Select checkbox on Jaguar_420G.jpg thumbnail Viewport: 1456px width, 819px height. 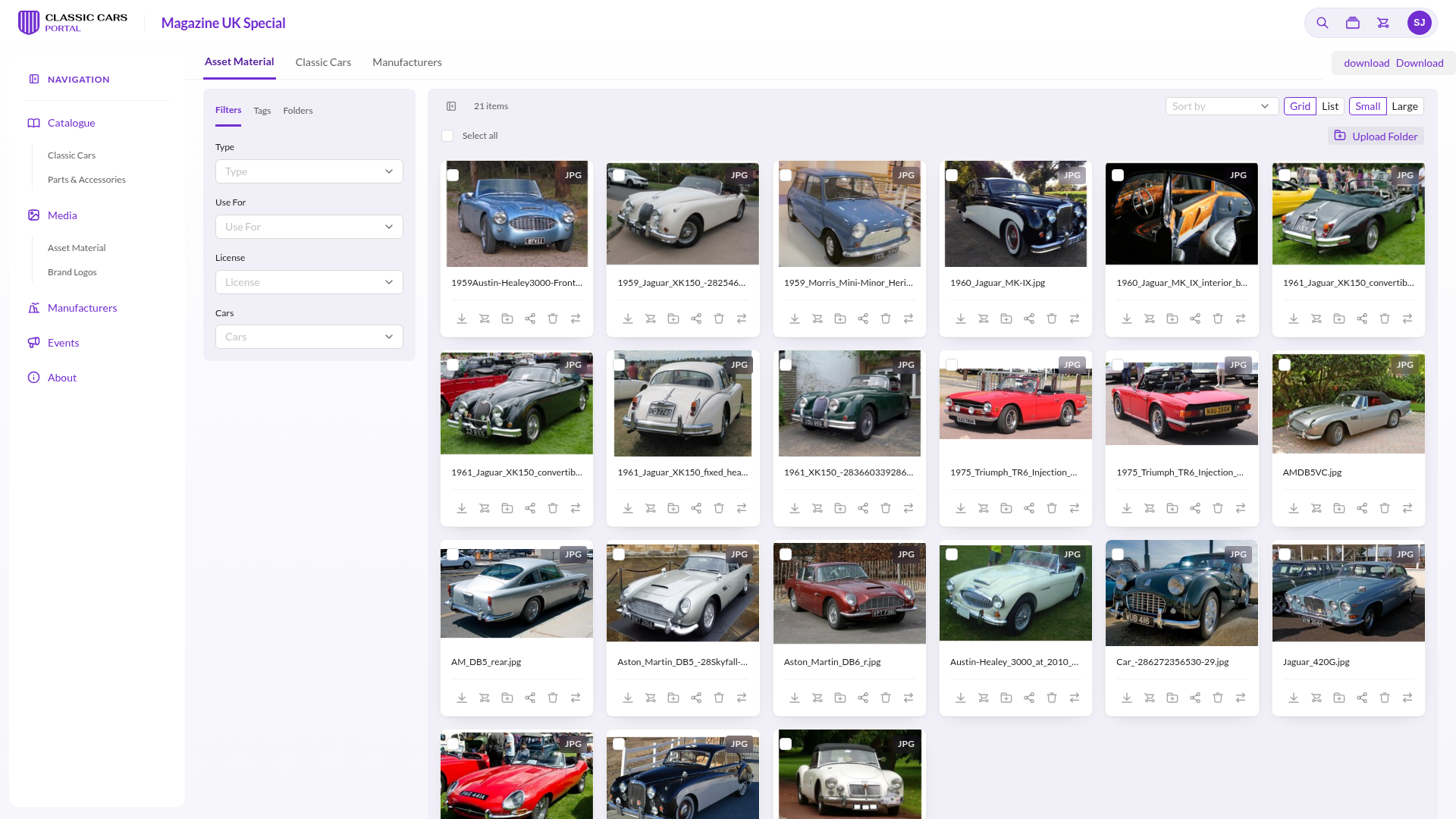coord(1285,554)
